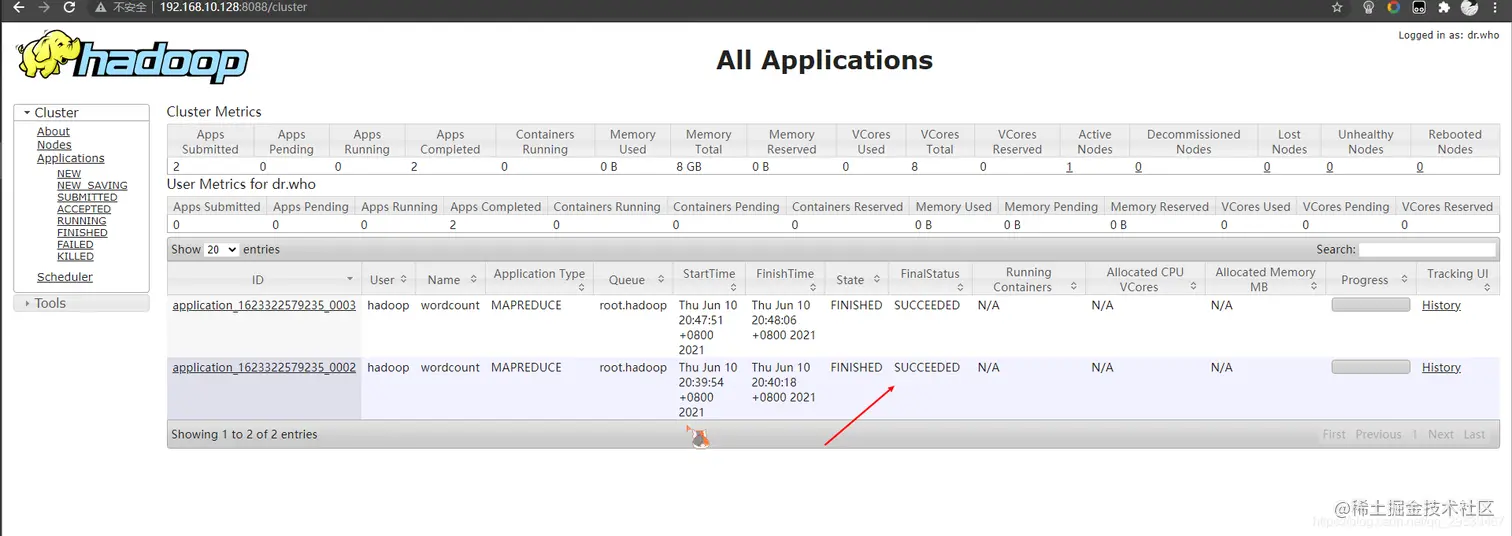Open the Show entries count dropdown

[221, 249]
